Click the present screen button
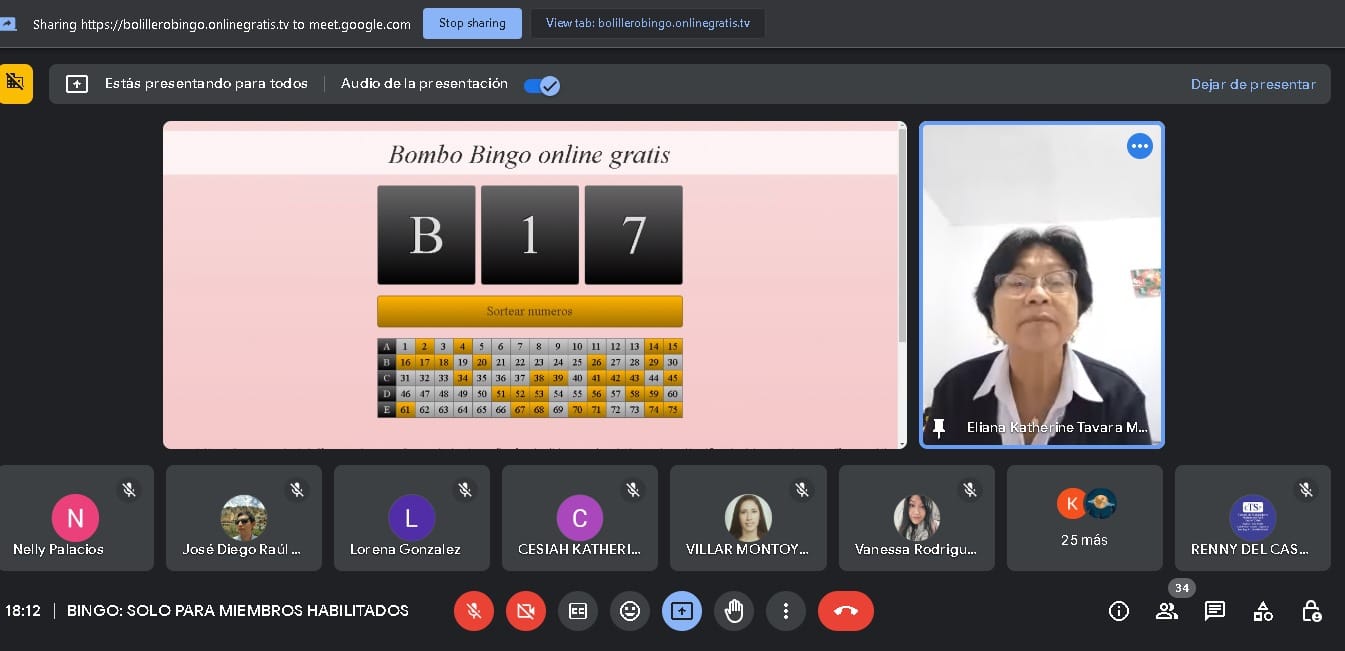 pos(682,611)
